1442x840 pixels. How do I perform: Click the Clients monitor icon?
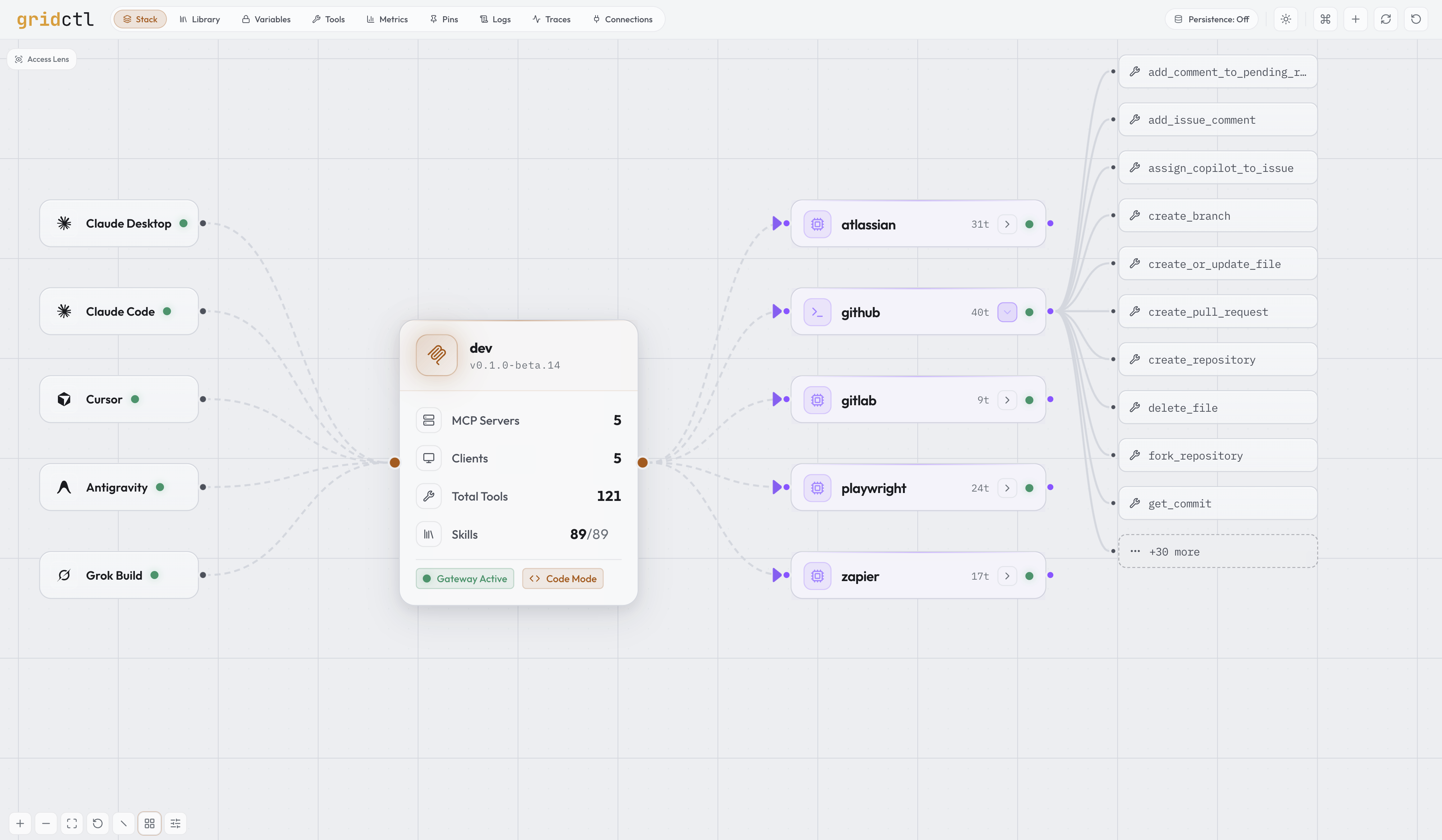tap(429, 458)
